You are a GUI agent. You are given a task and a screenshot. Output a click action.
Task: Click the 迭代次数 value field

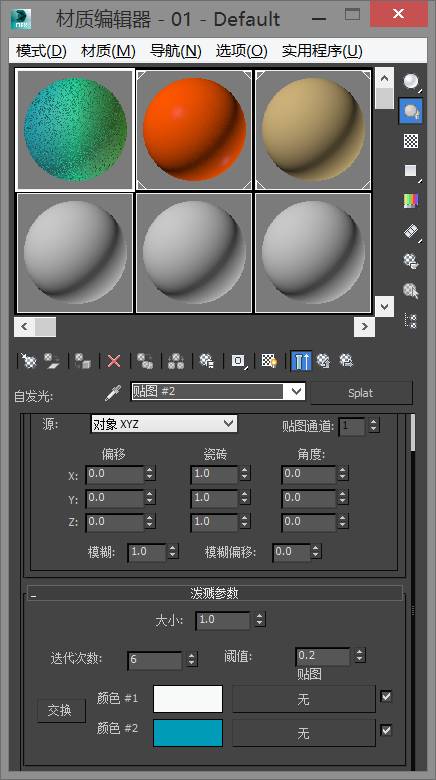(155, 660)
